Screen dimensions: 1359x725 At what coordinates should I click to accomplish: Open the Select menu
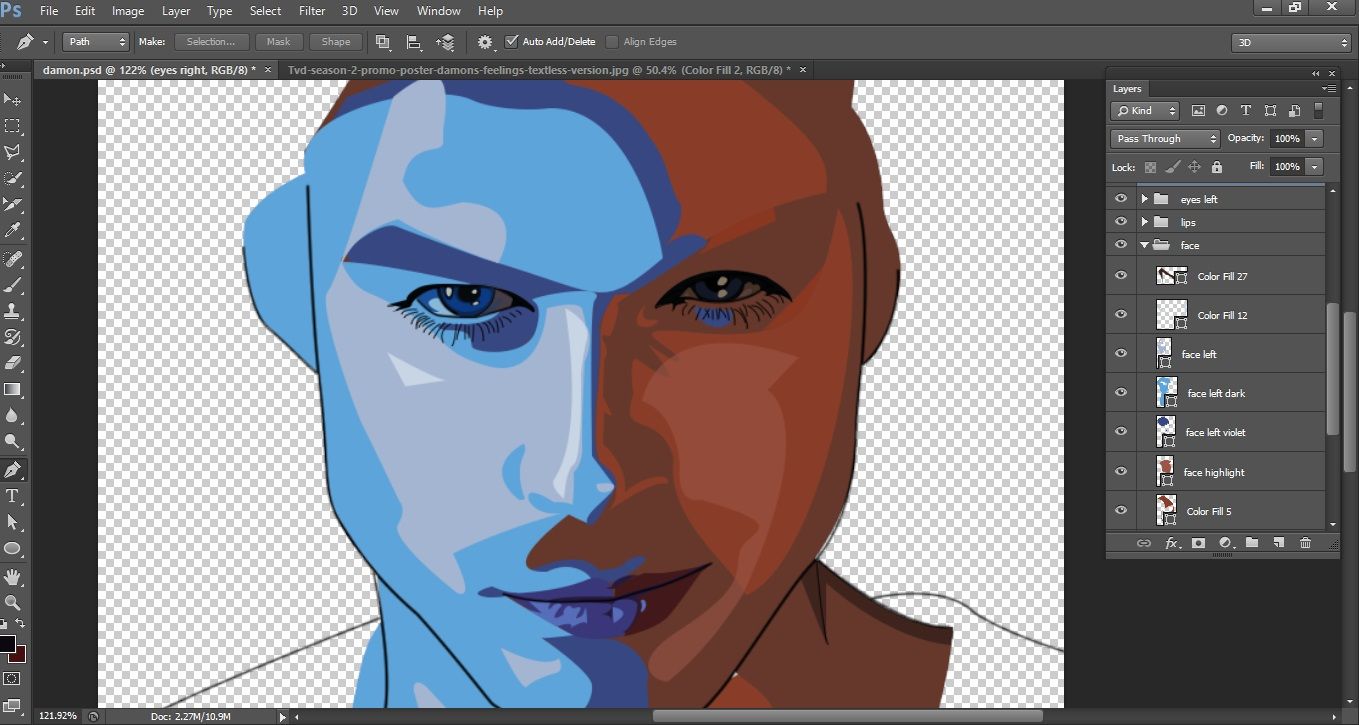(265, 11)
